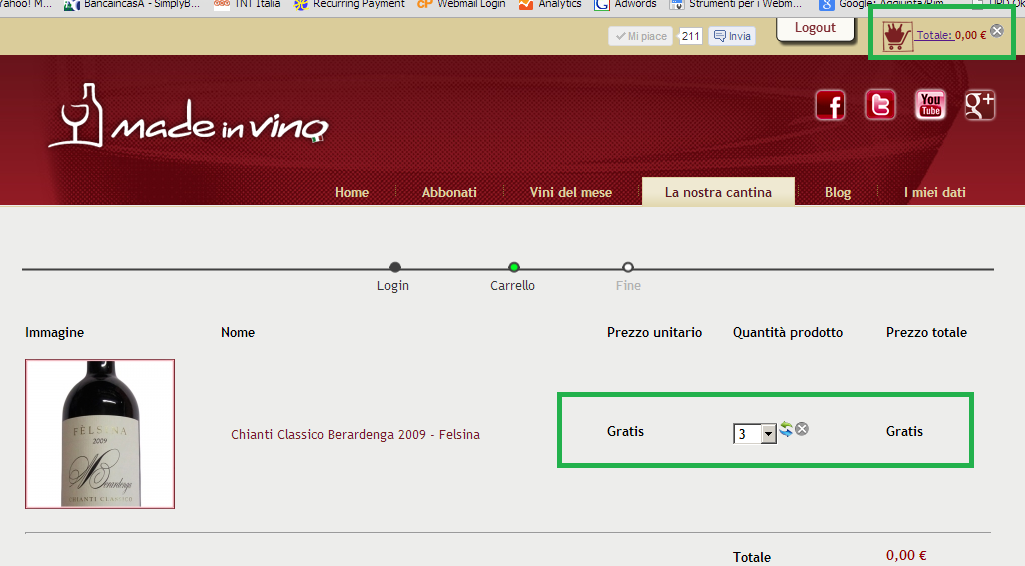The image size is (1025, 566).
Task: Click the Nome column header
Action: pos(238,332)
